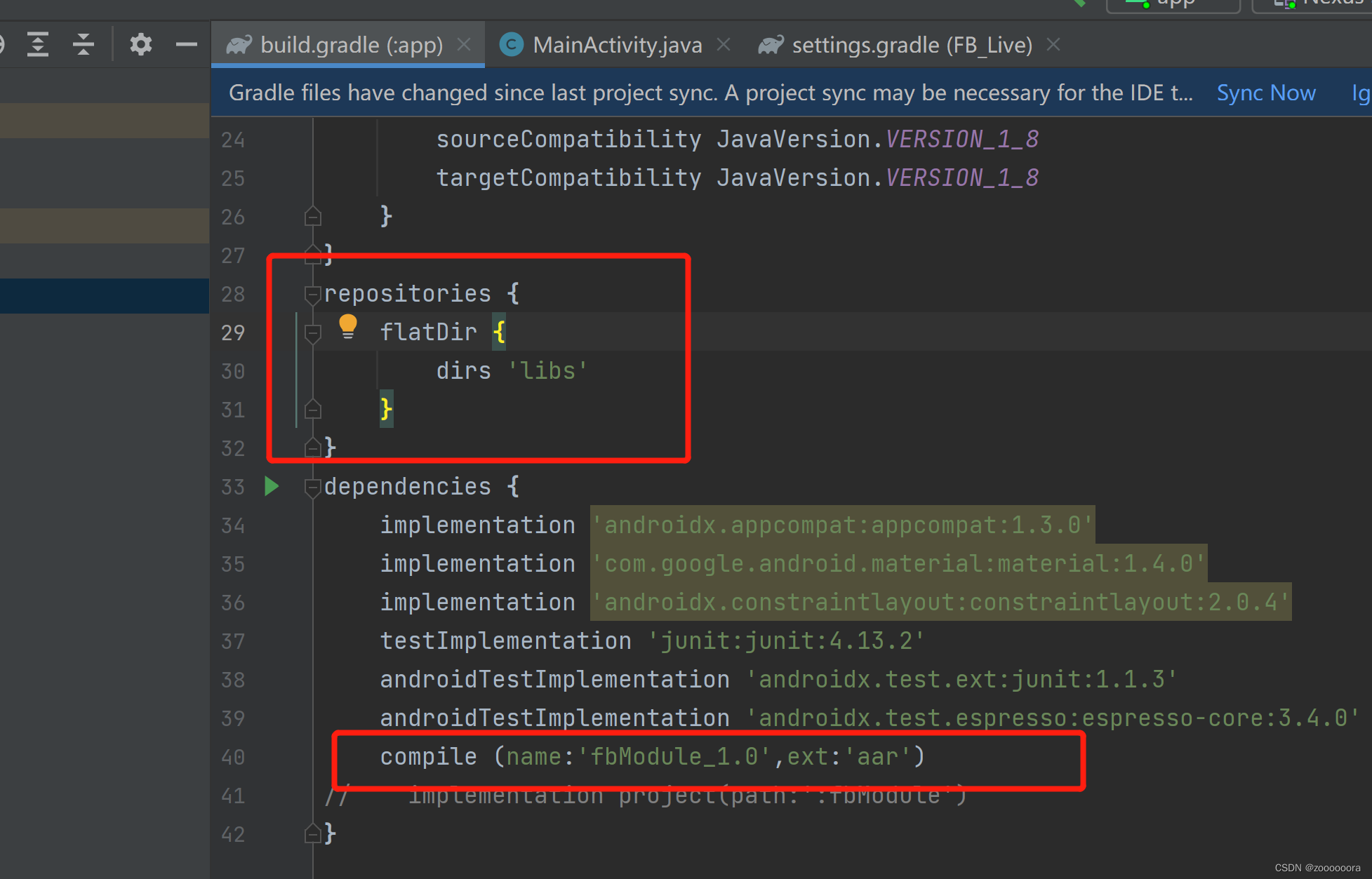
Task: Click the 'androidx.appcompat:appcompat:1.3.0' dependency string
Action: point(842,525)
